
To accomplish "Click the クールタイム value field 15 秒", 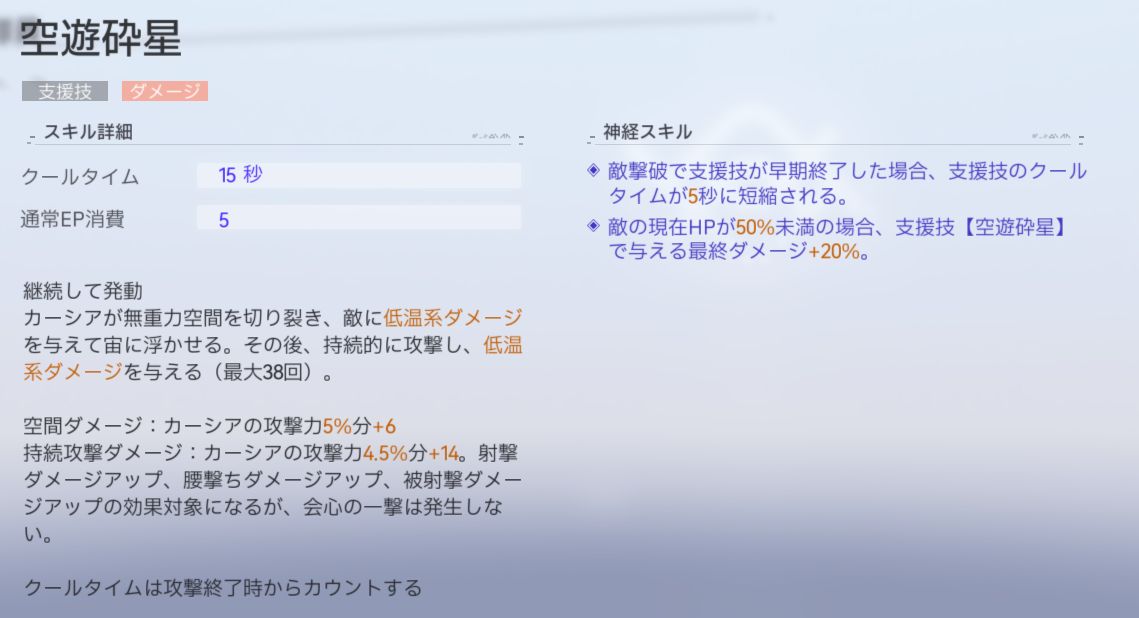I will [x=359, y=176].
